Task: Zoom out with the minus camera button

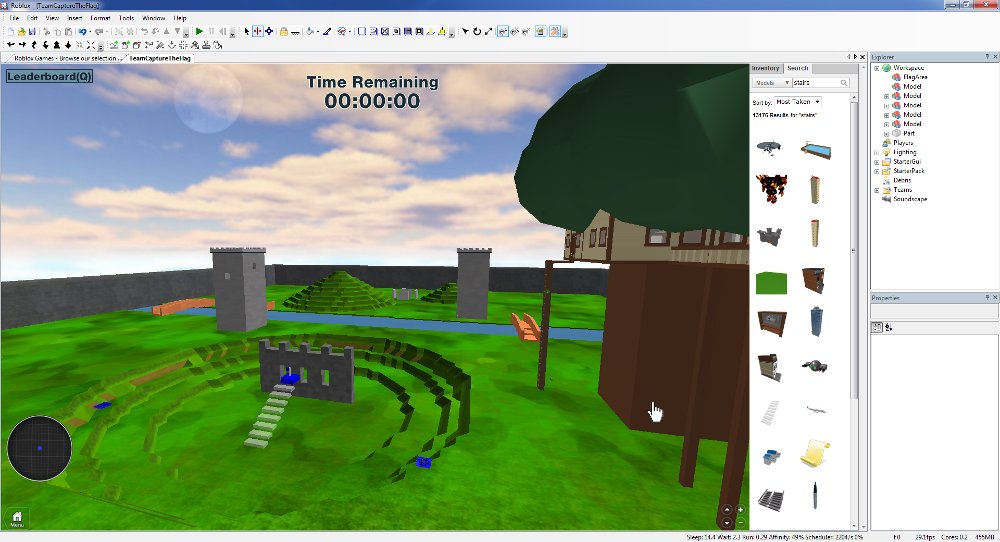Action: pos(740,522)
